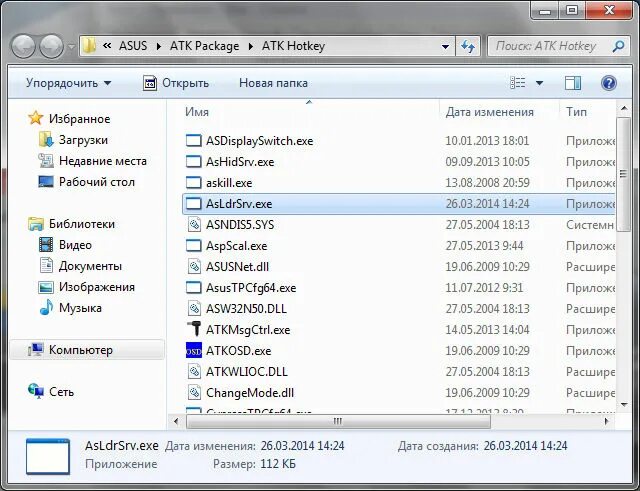
Task: Click Новая папка button
Action: coord(273,83)
